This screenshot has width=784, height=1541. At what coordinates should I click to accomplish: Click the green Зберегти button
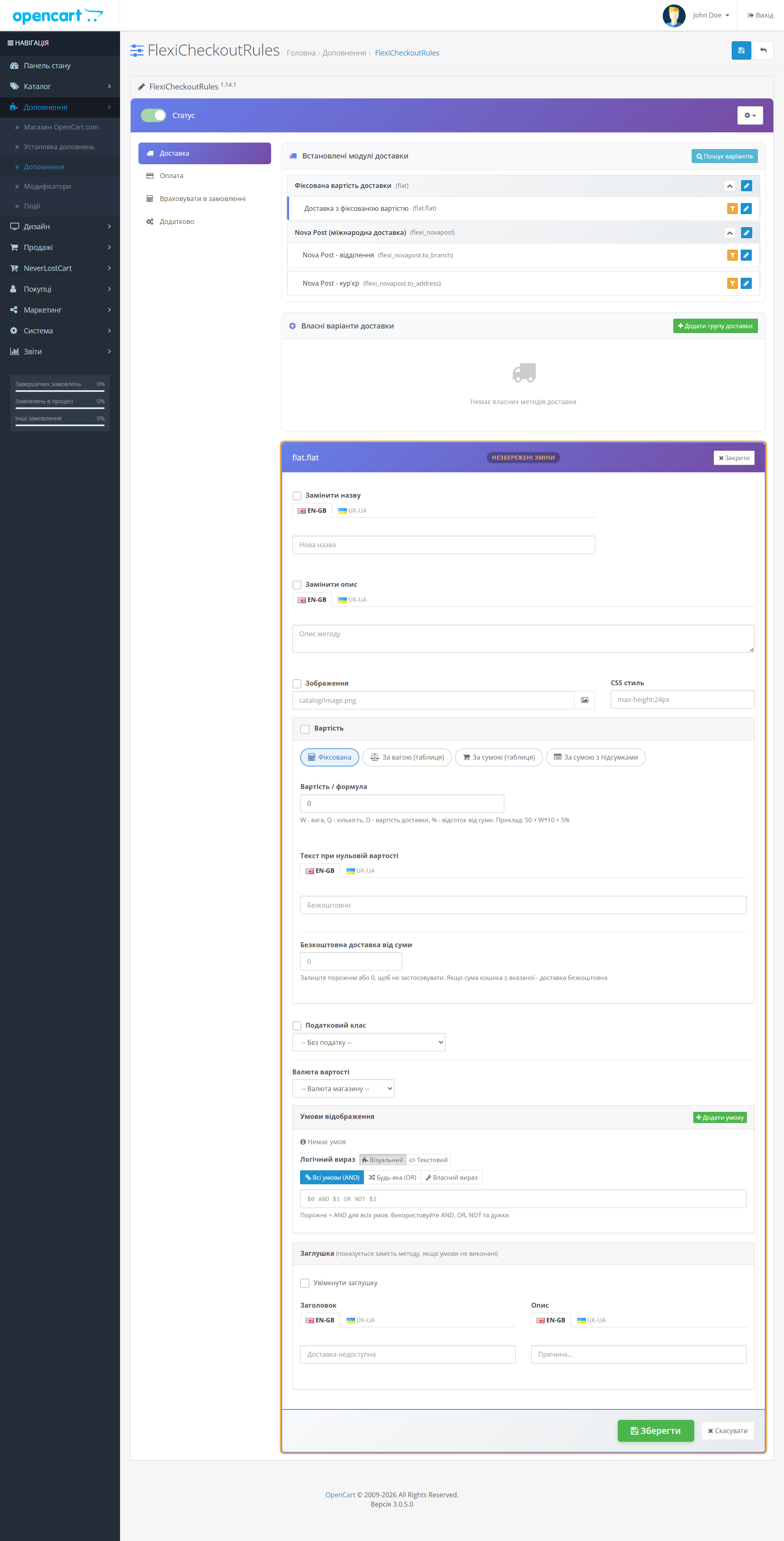pyautogui.click(x=655, y=1431)
